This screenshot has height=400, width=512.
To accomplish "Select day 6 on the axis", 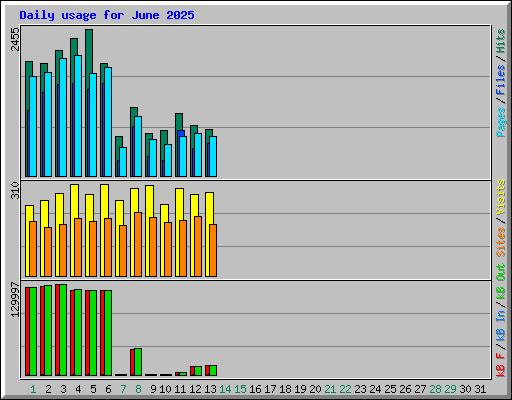I will point(108,389).
